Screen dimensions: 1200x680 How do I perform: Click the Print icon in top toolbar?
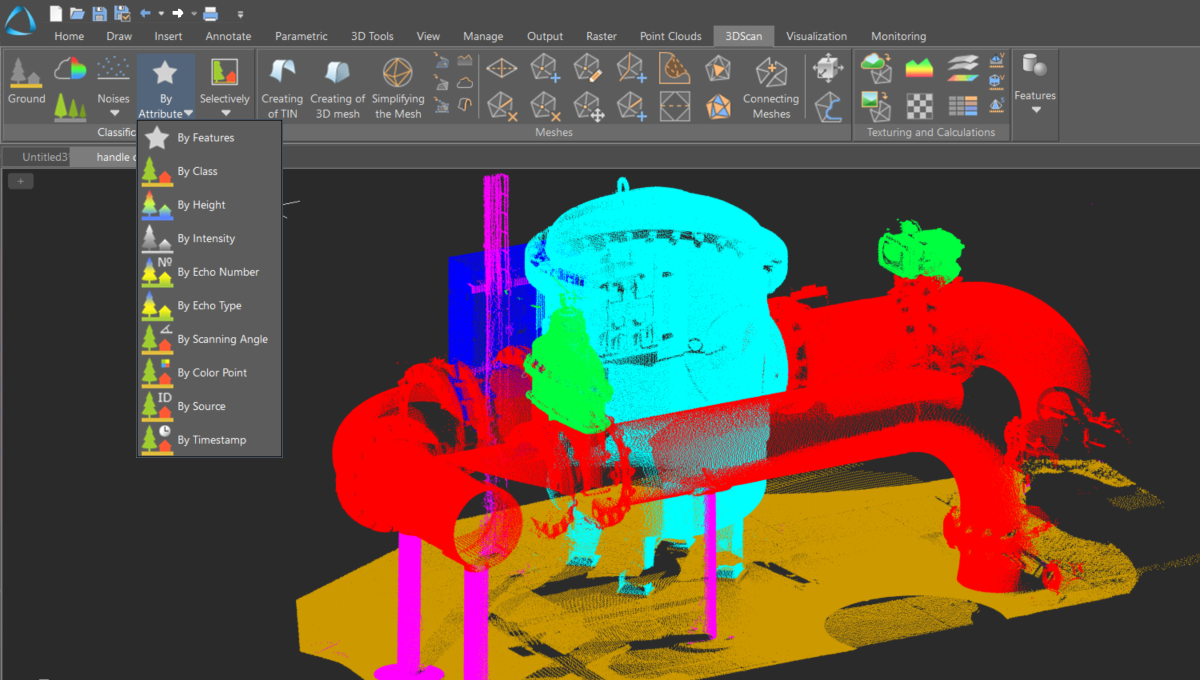click(210, 13)
